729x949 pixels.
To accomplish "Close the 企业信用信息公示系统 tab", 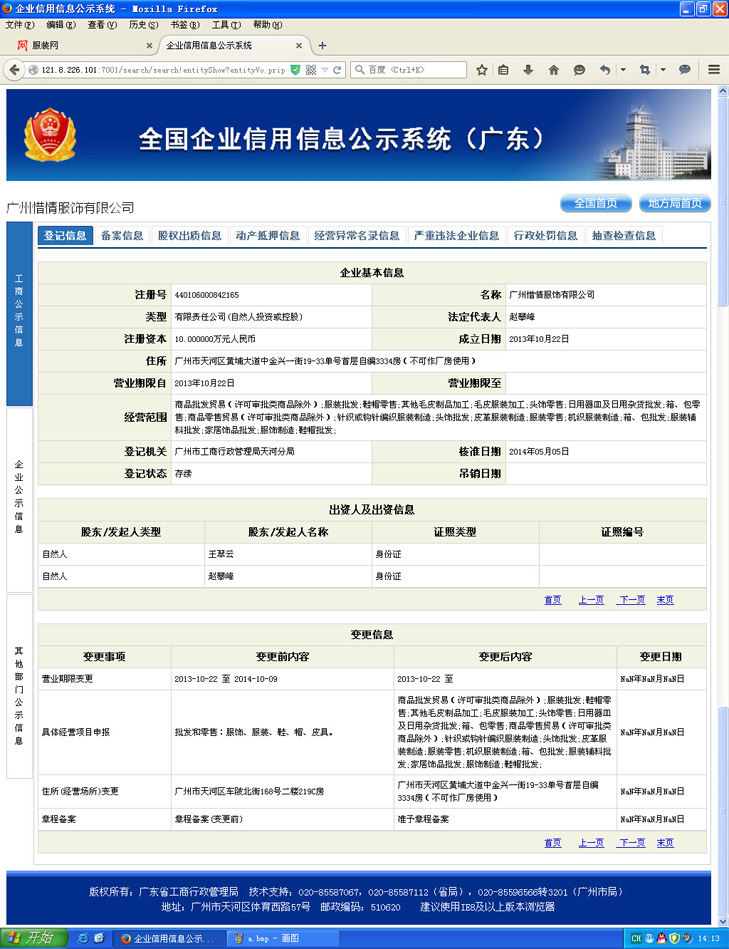I will 298,45.
